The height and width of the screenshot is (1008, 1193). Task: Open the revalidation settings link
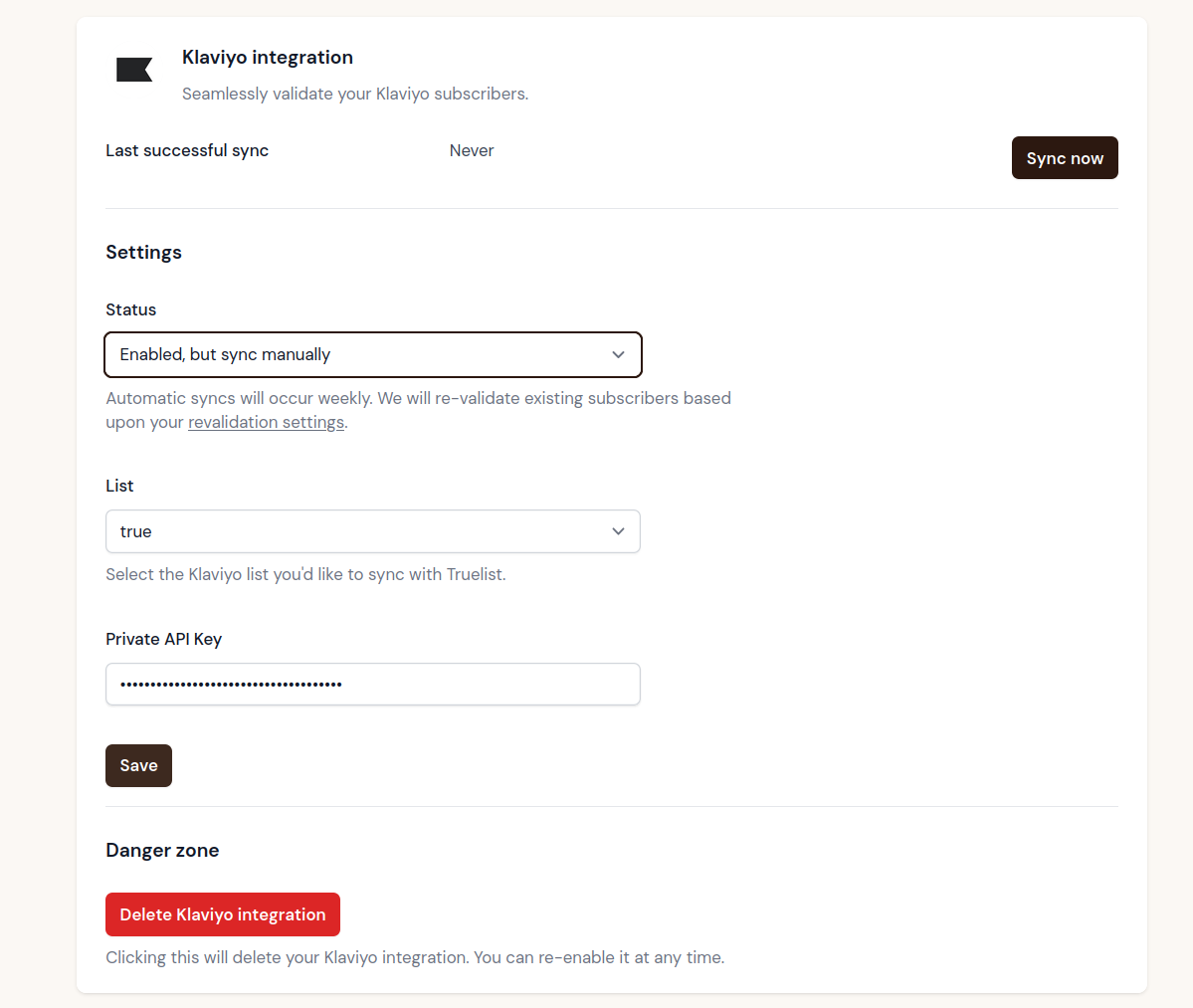(x=267, y=422)
